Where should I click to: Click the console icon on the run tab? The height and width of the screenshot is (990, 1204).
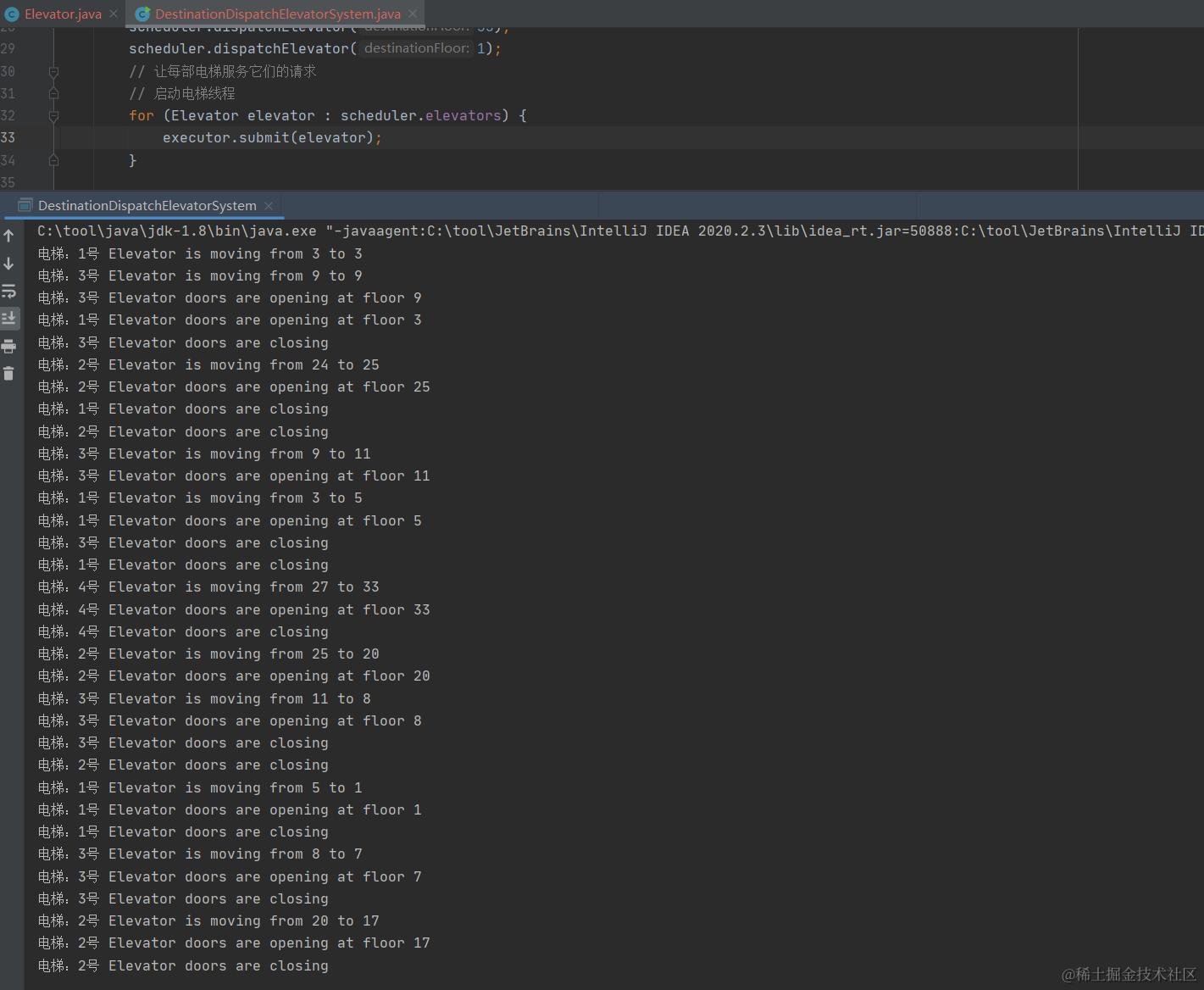coord(24,205)
